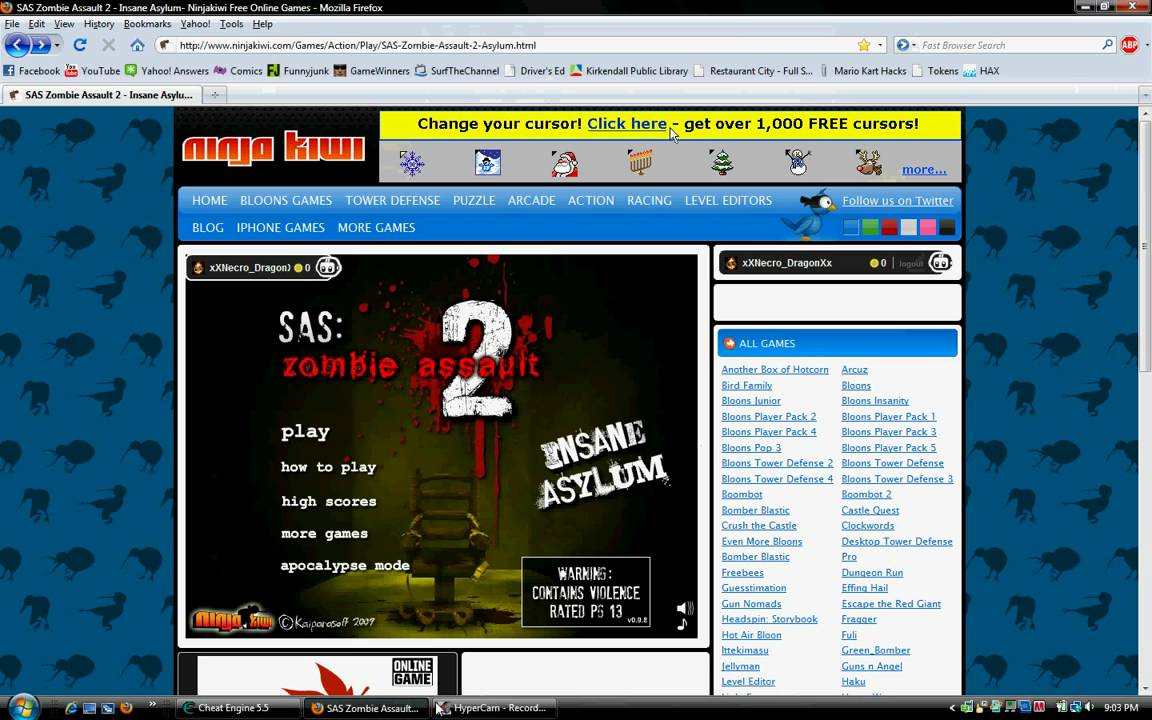Viewport: 1152px width, 720px height.
Task: Select the snowman cursor icon
Action: click(798, 162)
